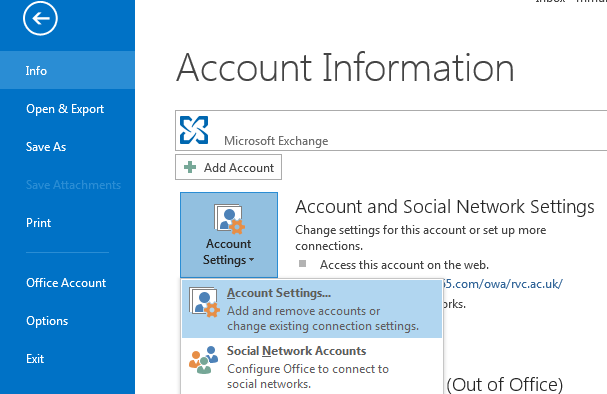Click 'Access this account on the web.' text
Image resolution: width=607 pixels, height=394 pixels.
pos(404,265)
